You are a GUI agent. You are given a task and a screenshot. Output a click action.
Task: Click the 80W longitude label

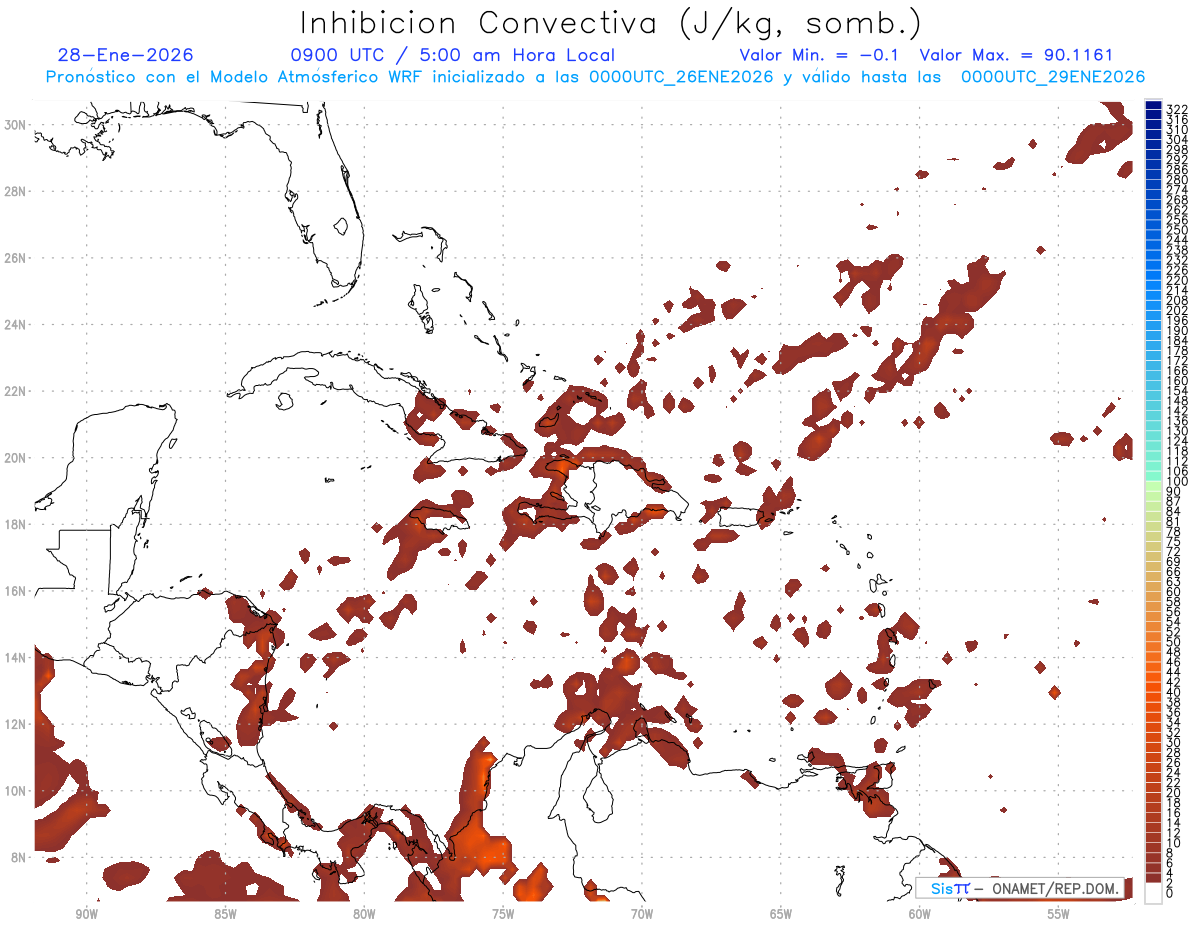364,914
